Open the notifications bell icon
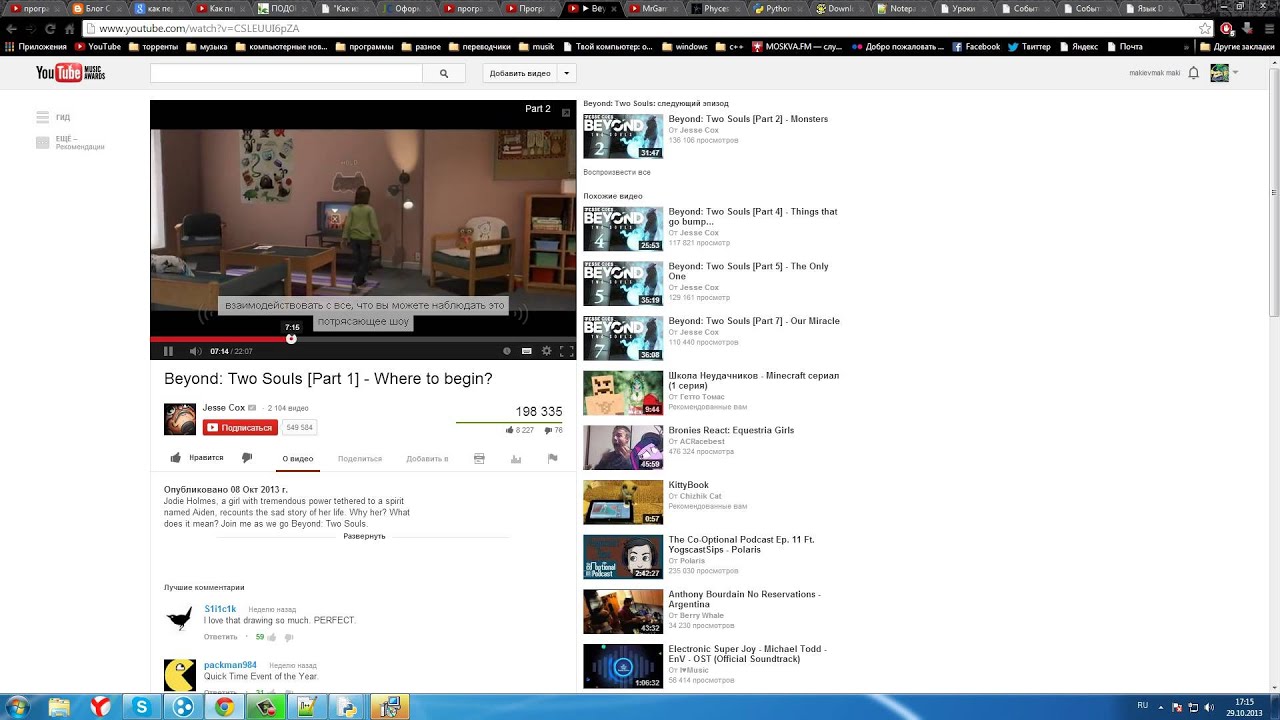Screen dimensions: 1280x720 tap(1193, 73)
